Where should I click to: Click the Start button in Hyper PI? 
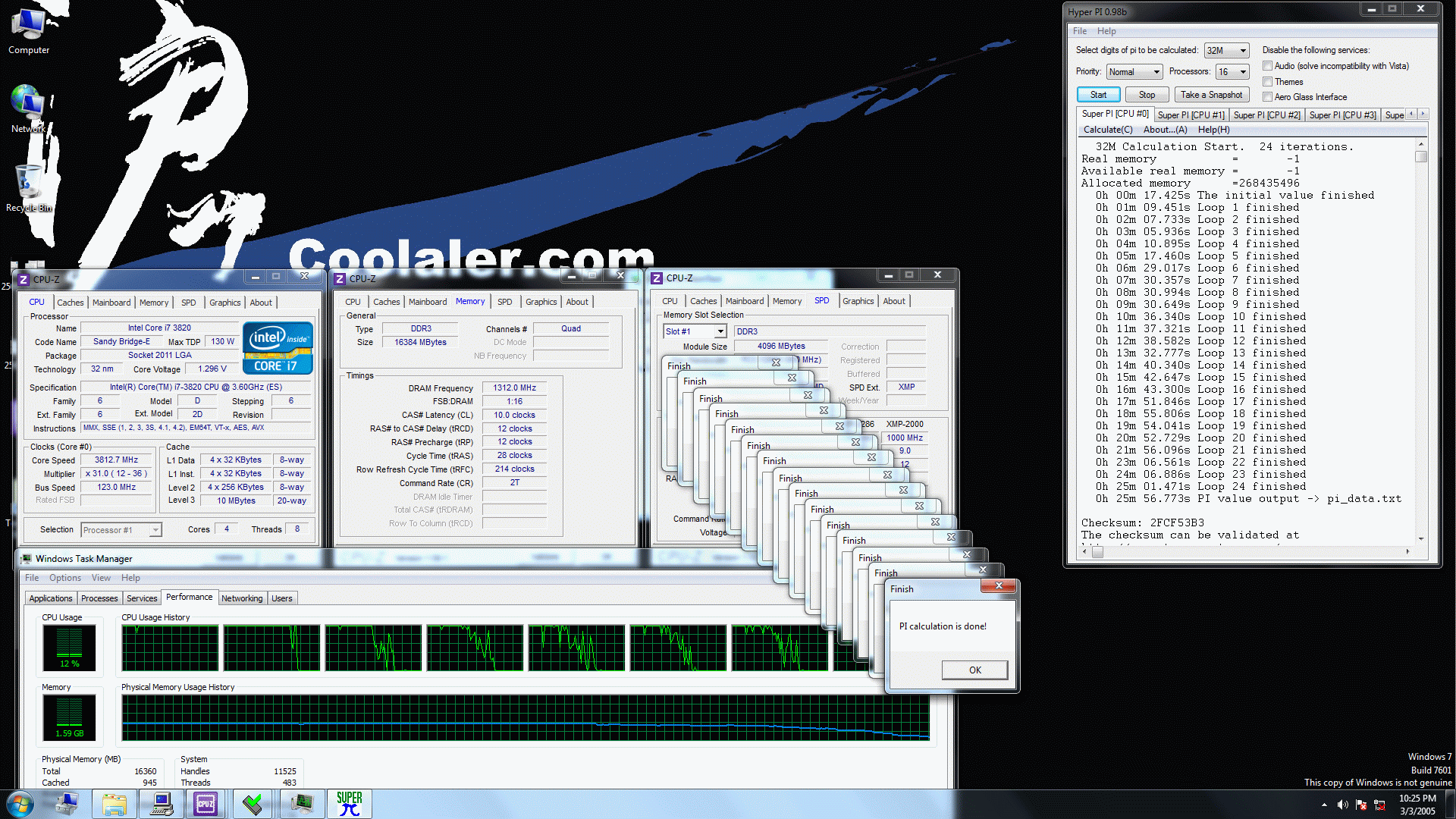(x=1098, y=93)
